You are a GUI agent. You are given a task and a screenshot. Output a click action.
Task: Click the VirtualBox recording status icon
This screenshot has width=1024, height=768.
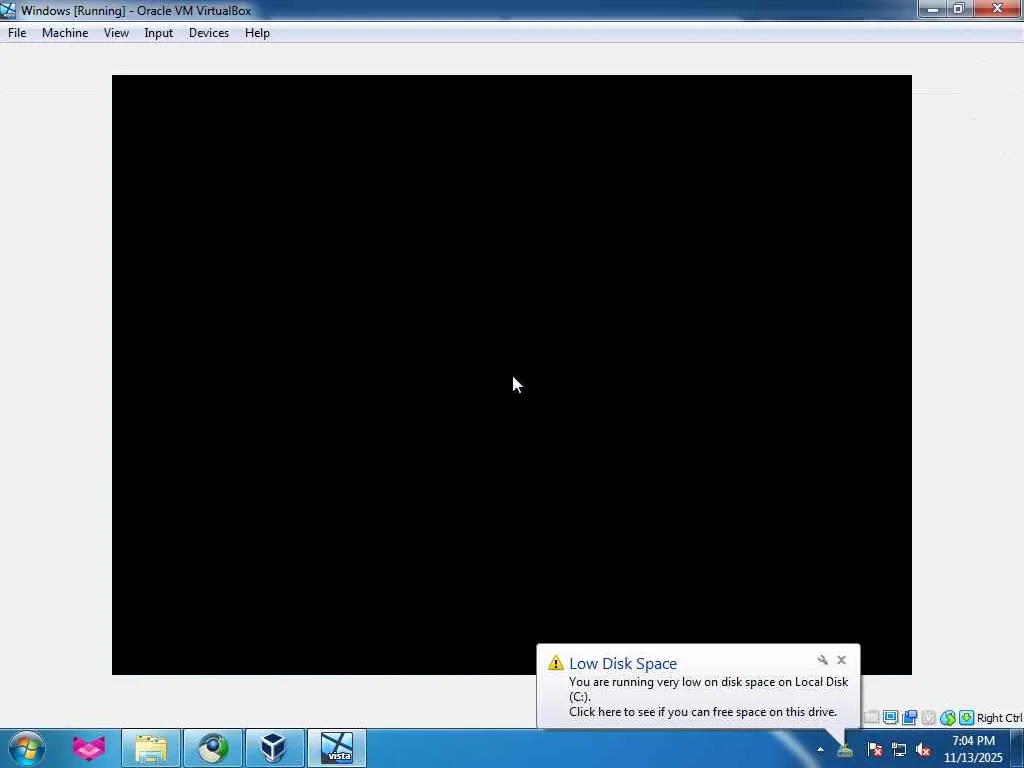pos(929,718)
